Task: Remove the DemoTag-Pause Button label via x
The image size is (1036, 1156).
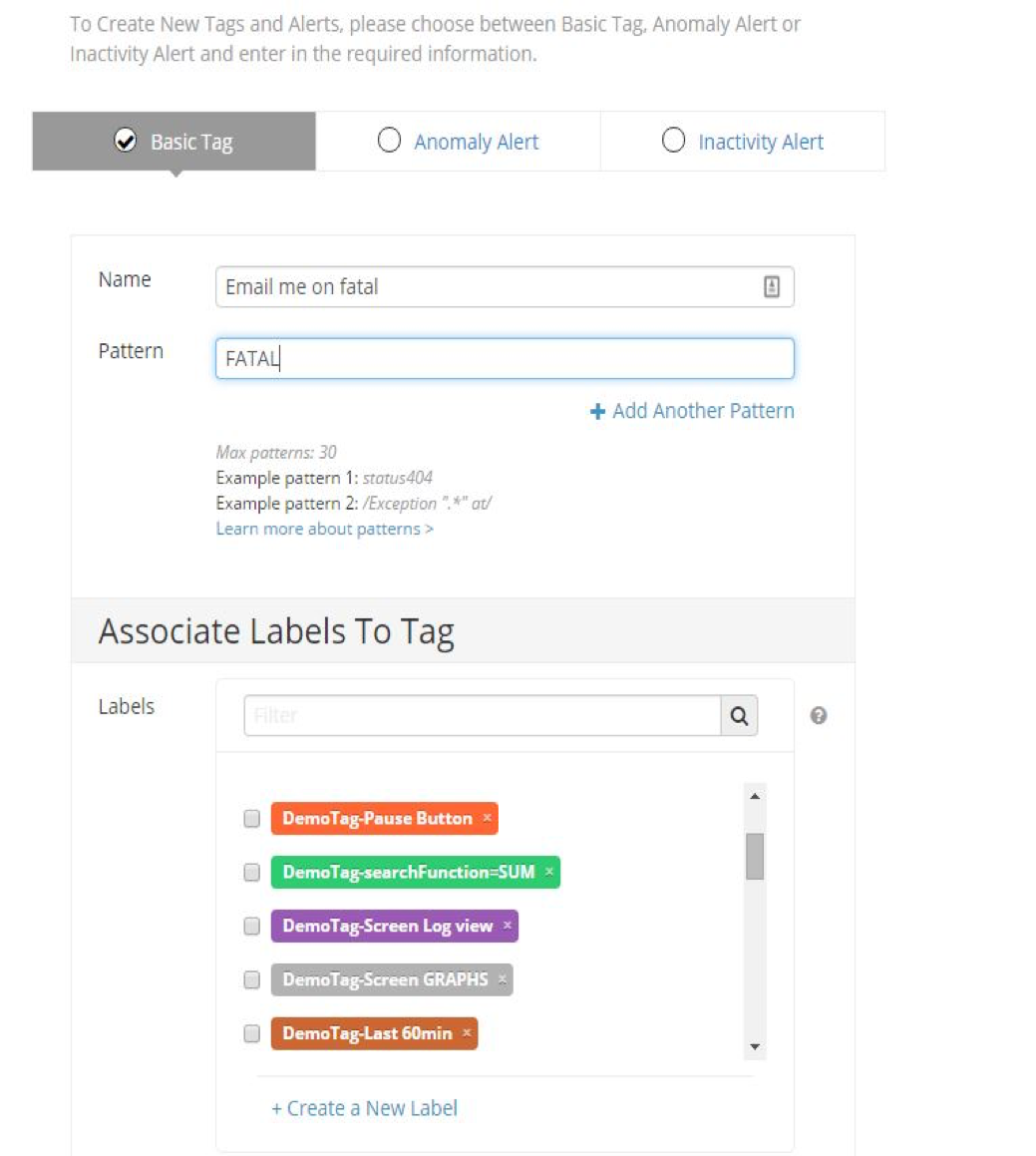Action: point(488,818)
